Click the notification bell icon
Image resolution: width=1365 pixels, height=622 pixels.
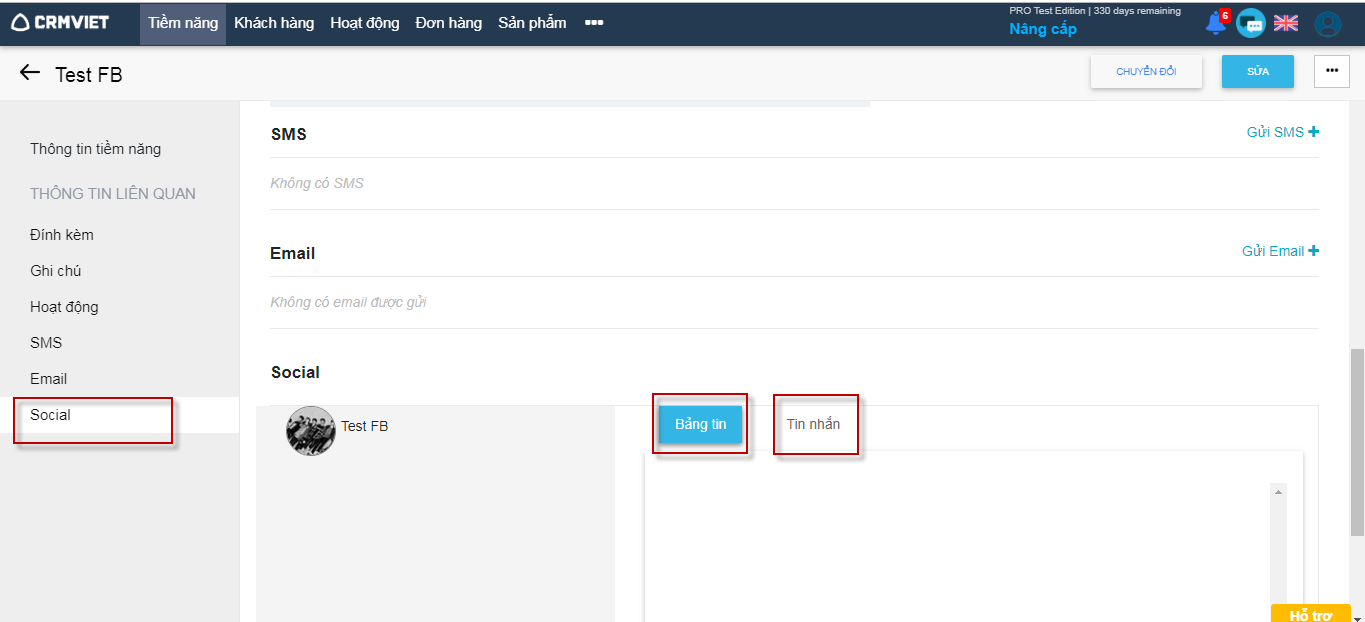click(x=1216, y=24)
